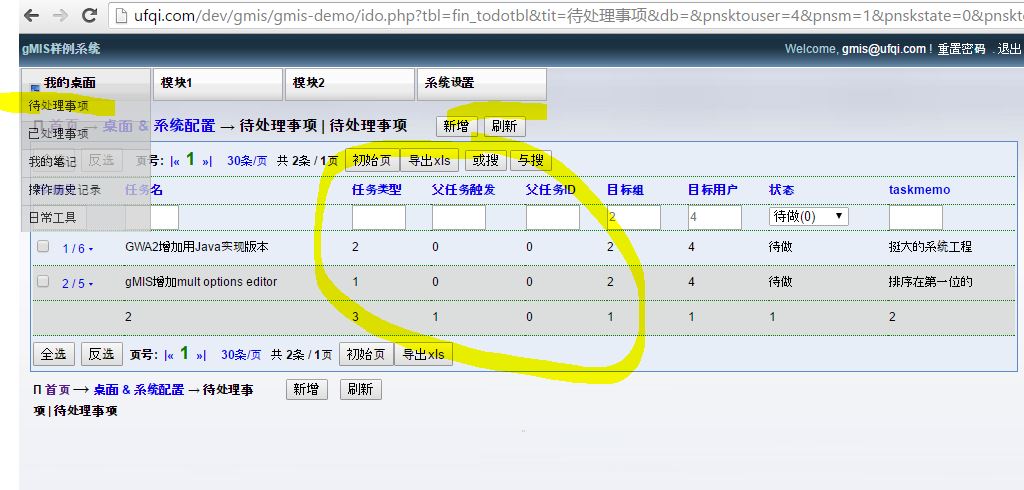Screen dimensions: 1024x490
Task: Switch to the 模块1 tab
Action: coord(217,84)
